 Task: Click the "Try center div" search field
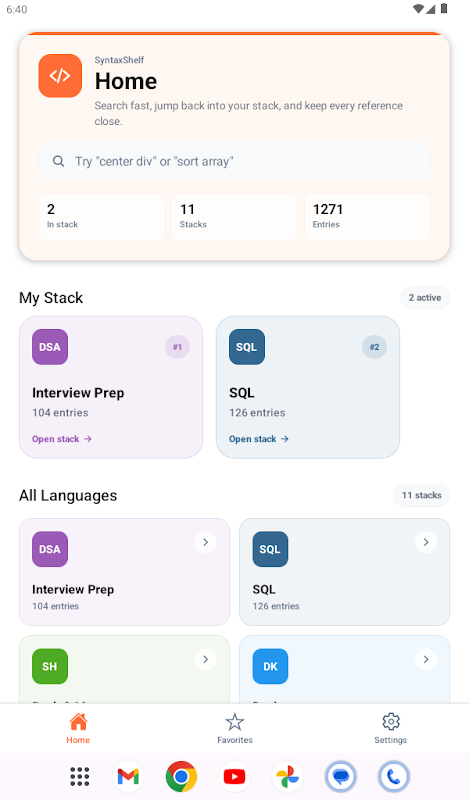pos(234,161)
